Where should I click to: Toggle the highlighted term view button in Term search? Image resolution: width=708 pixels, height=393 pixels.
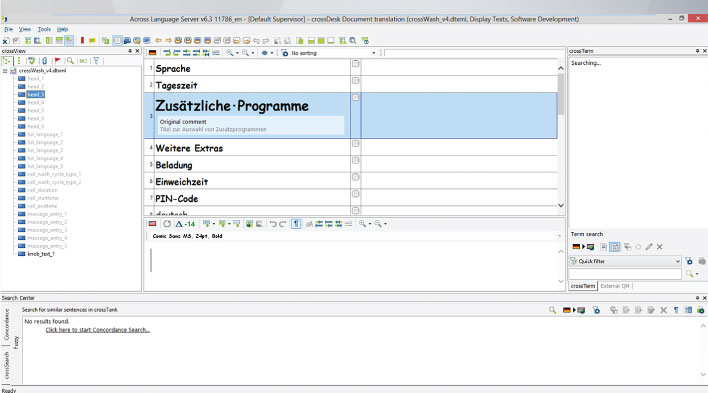click(x=615, y=247)
